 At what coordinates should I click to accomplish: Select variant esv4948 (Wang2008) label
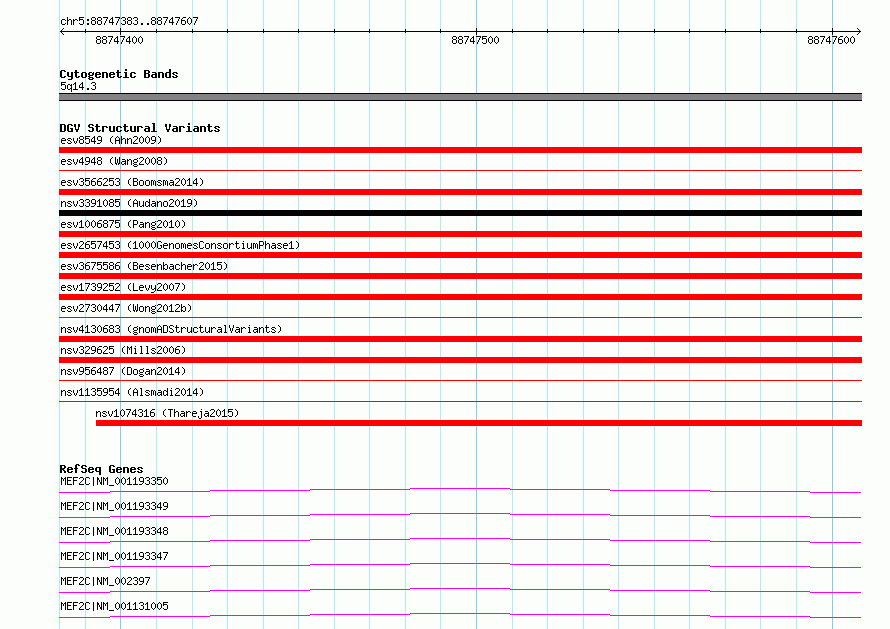[114, 161]
